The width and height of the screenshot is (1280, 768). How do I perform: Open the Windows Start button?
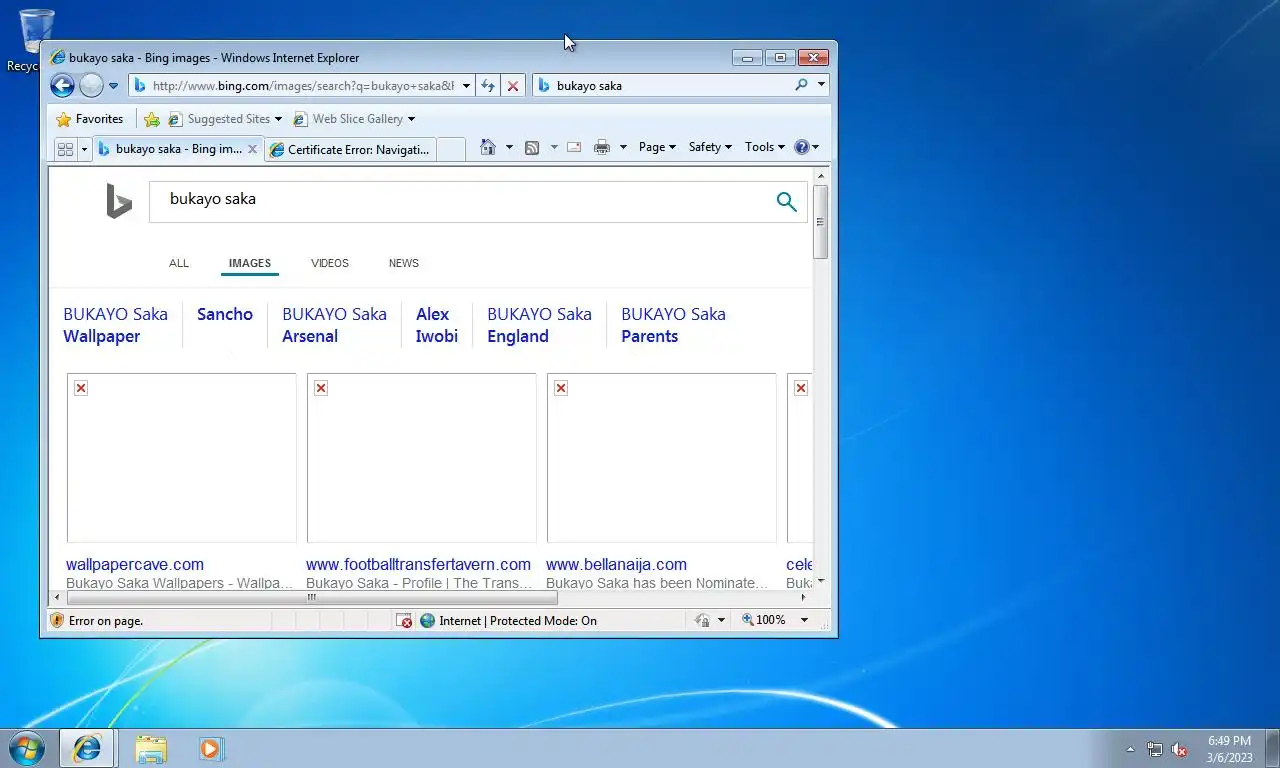(x=26, y=748)
